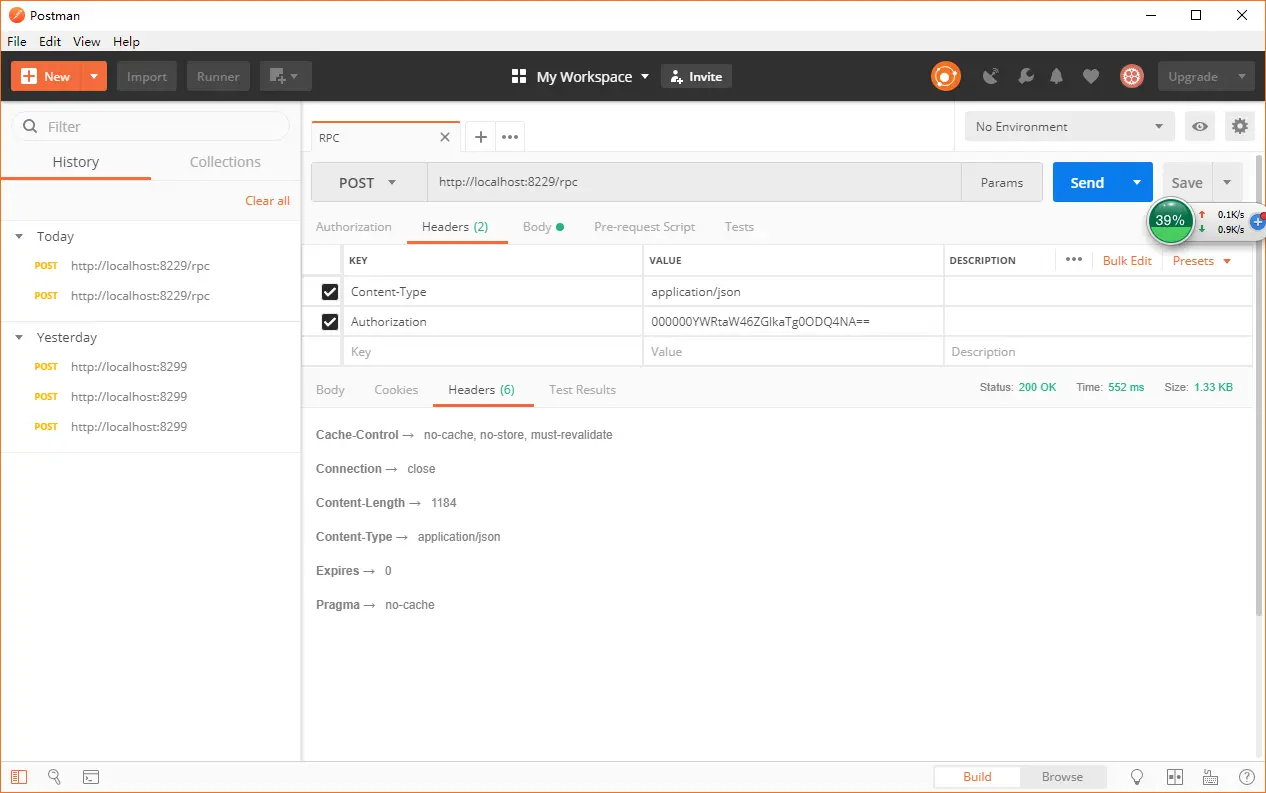Open the New button dropdown arrow
The height and width of the screenshot is (793, 1266).
coord(93,76)
